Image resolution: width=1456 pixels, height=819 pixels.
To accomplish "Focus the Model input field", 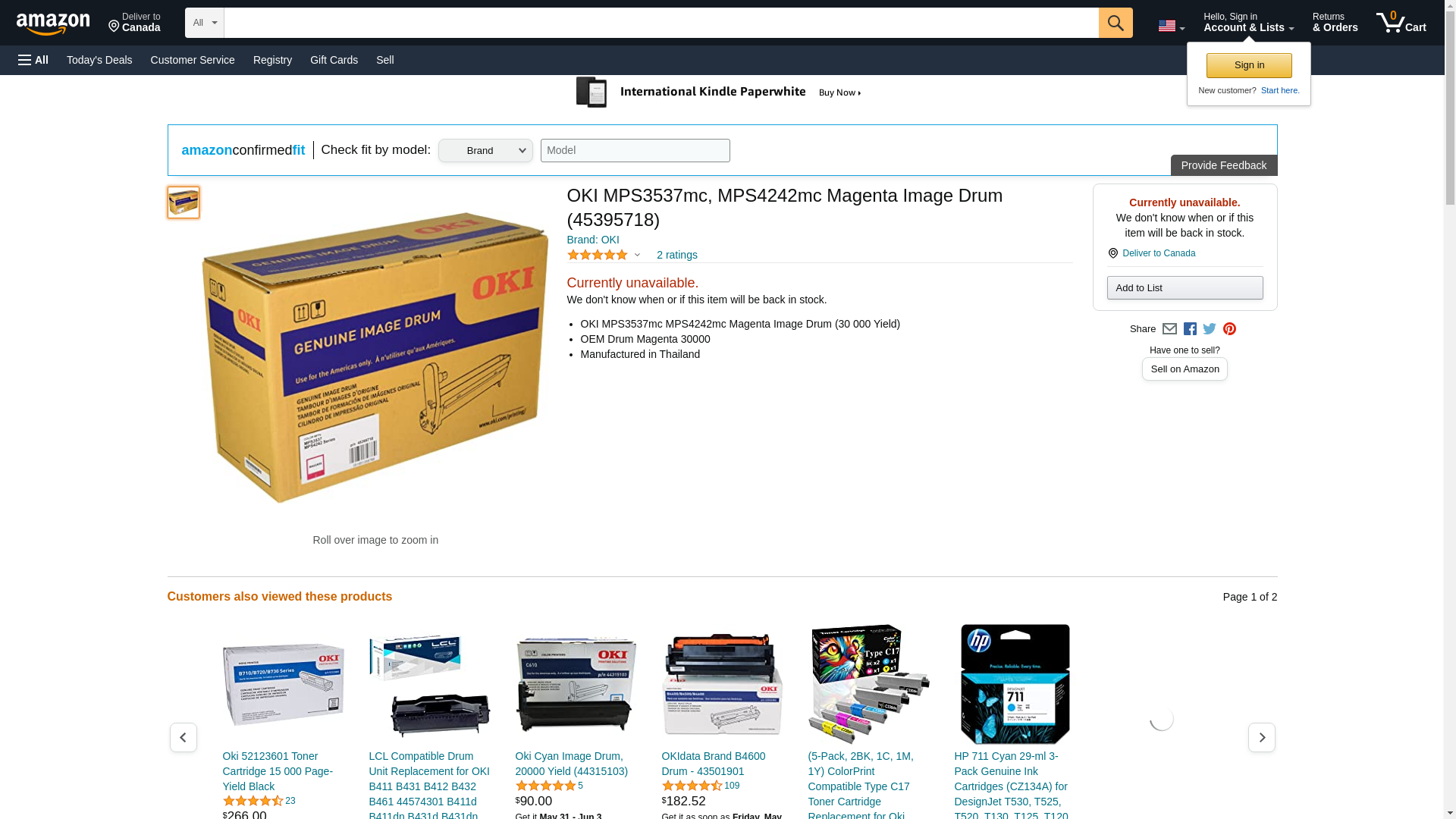I will [635, 150].
